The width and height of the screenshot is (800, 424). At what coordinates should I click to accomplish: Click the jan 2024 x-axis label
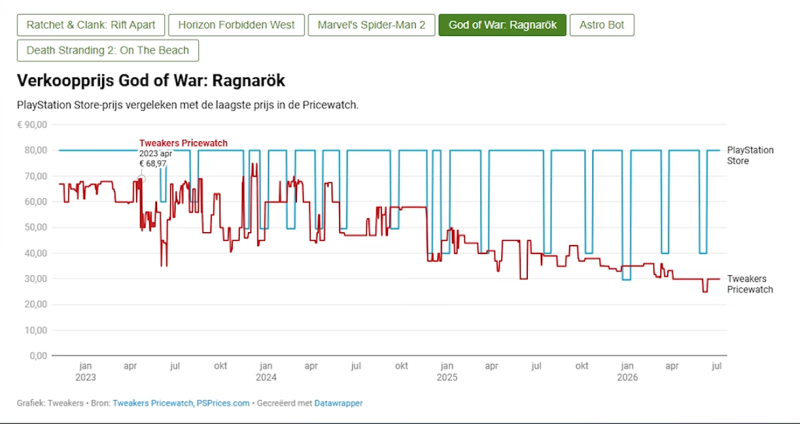pyautogui.click(x=266, y=372)
